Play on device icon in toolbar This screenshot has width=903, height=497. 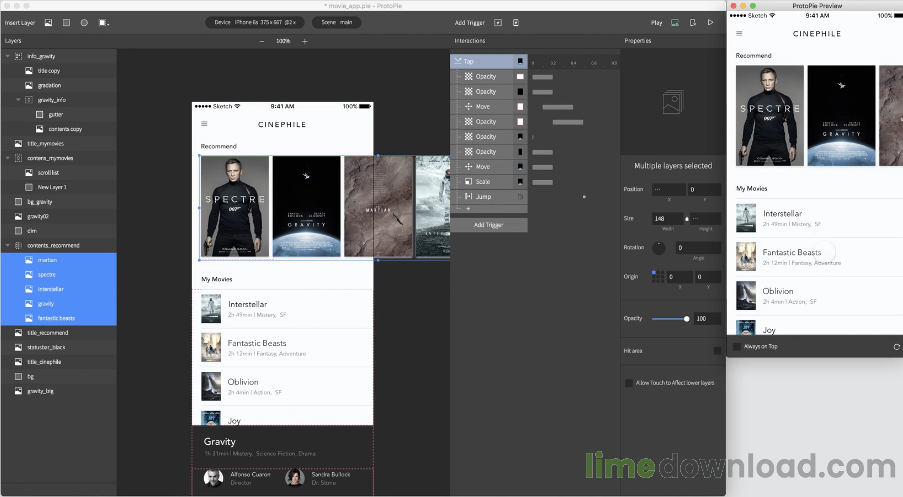point(693,22)
